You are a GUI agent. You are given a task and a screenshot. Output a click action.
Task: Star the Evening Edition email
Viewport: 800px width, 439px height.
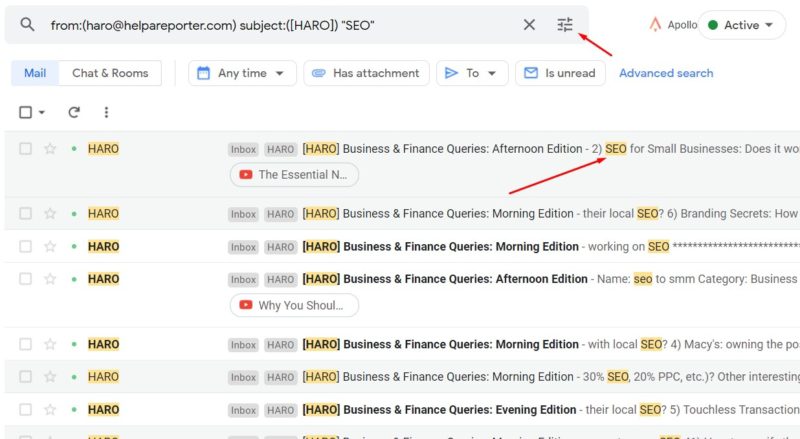[50, 409]
